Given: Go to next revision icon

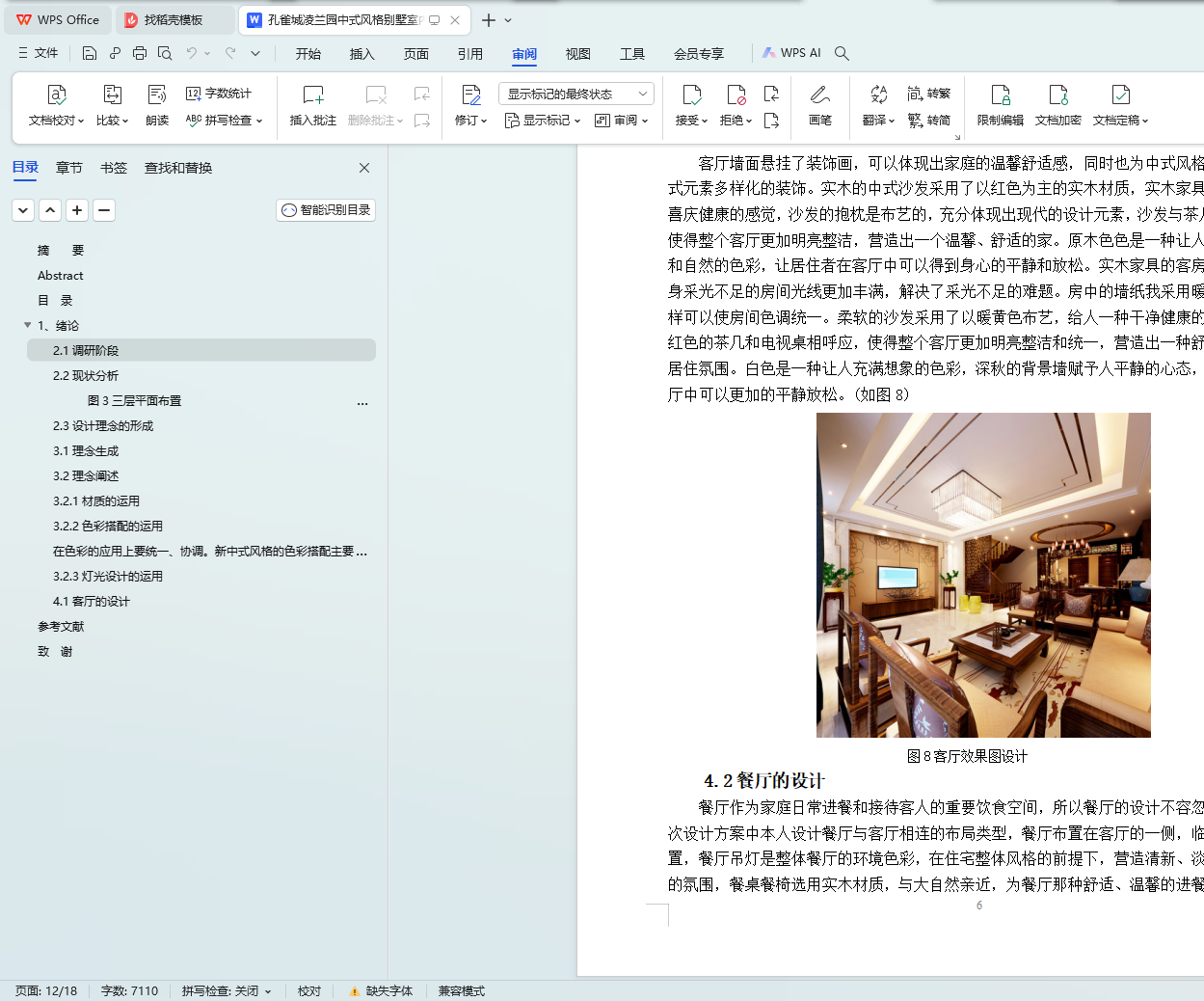Looking at the screenshot, I should click(771, 121).
